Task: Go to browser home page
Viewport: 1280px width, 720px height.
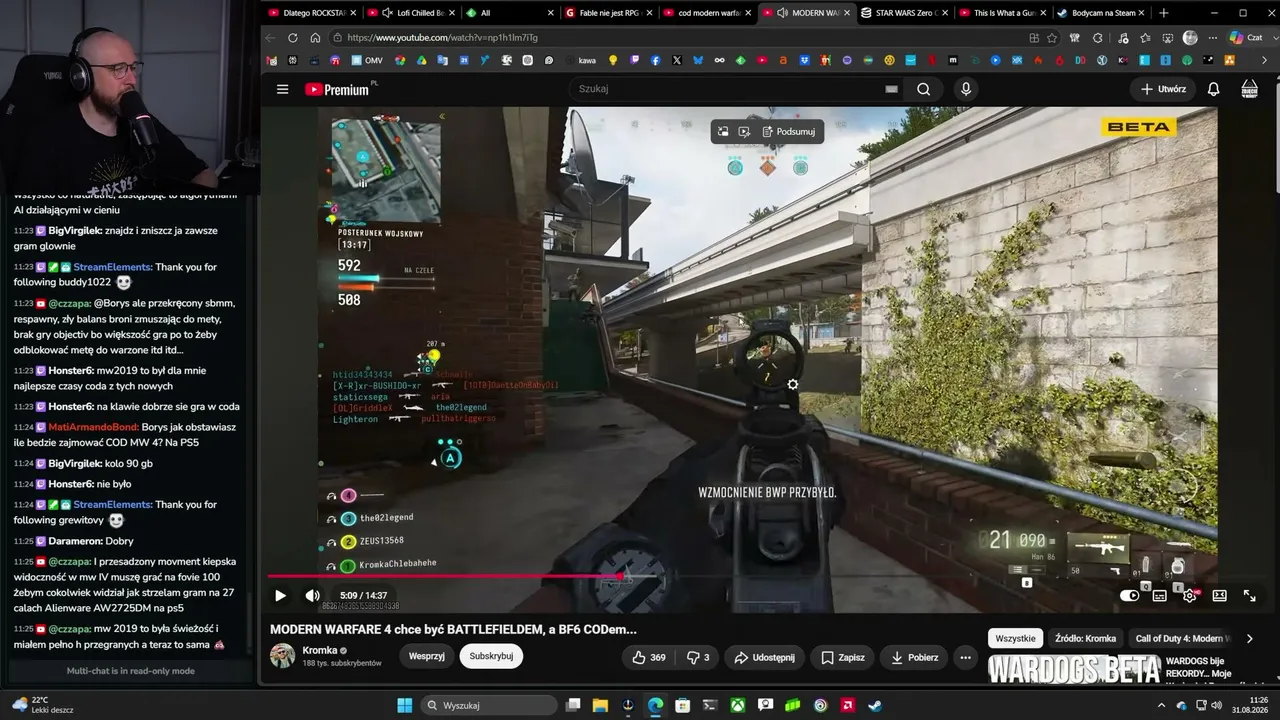Action: click(315, 38)
